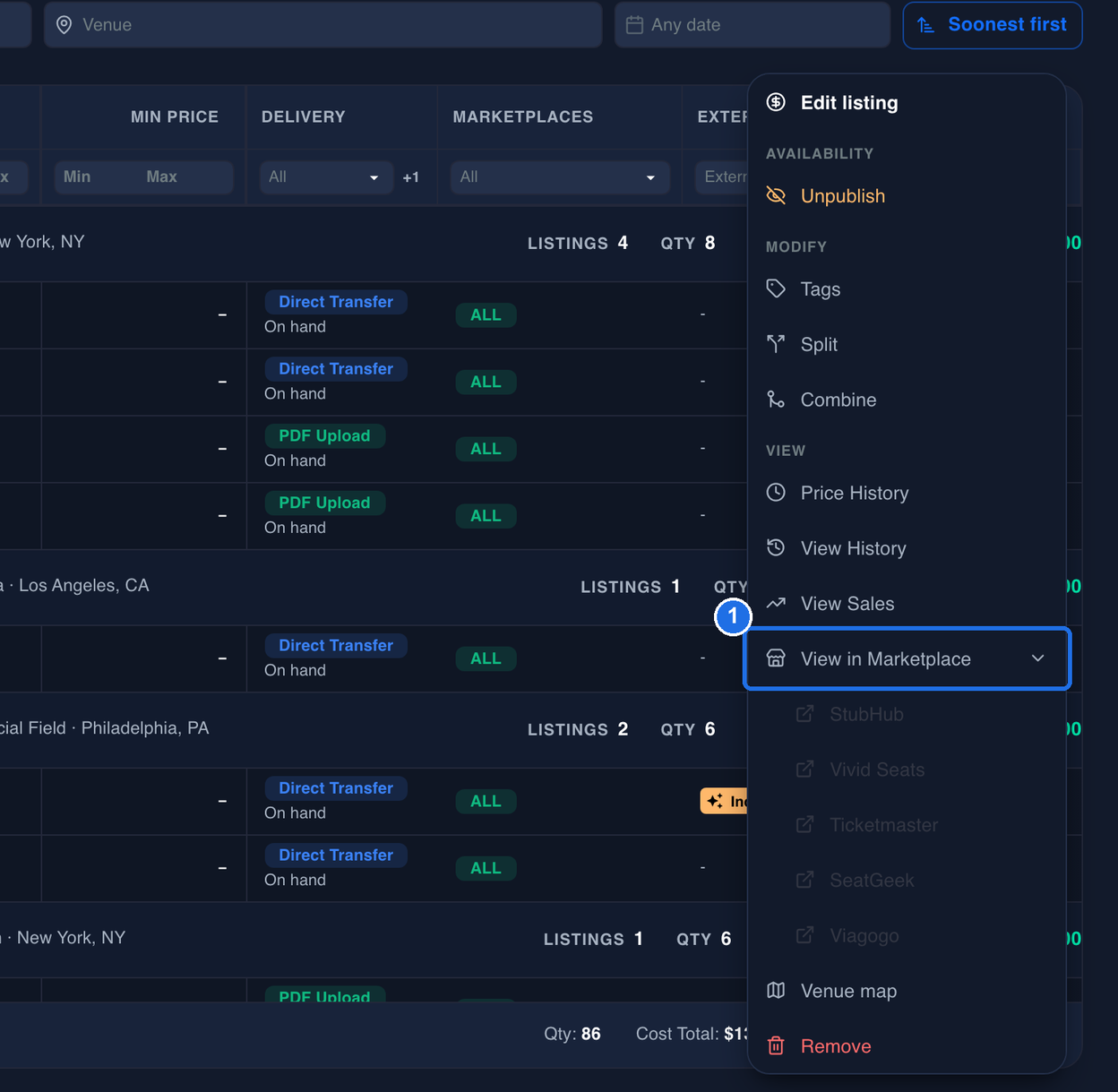Click the View in Marketplace storefront icon
This screenshot has width=1118, height=1092.
pos(776,659)
